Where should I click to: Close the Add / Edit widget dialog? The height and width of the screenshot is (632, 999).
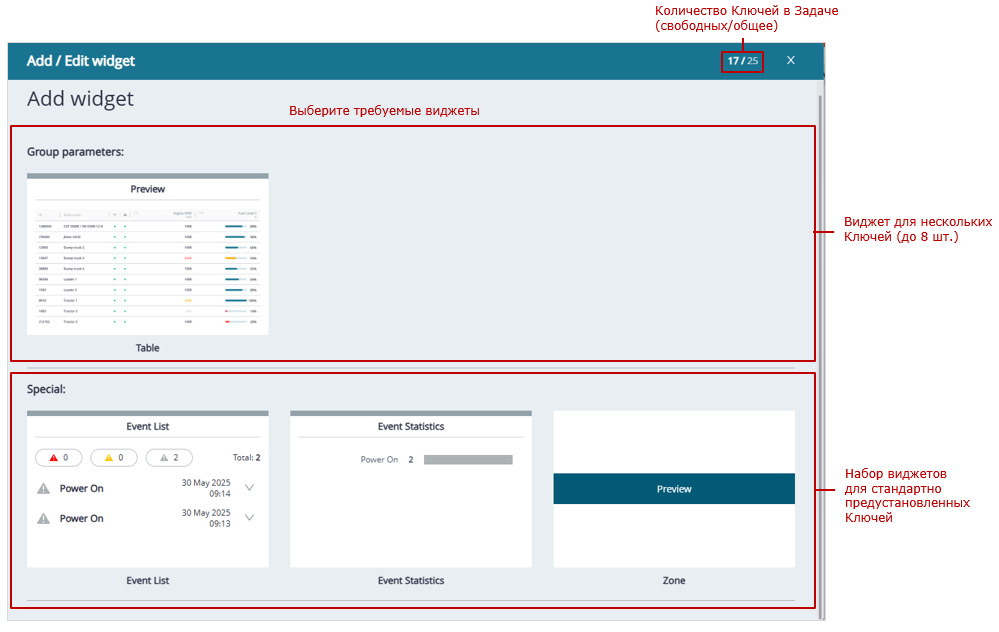790,61
